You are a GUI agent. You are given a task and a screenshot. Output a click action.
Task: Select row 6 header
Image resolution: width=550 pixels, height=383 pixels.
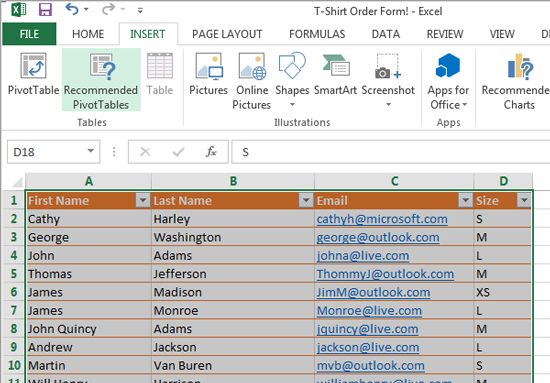pyautogui.click(x=14, y=292)
